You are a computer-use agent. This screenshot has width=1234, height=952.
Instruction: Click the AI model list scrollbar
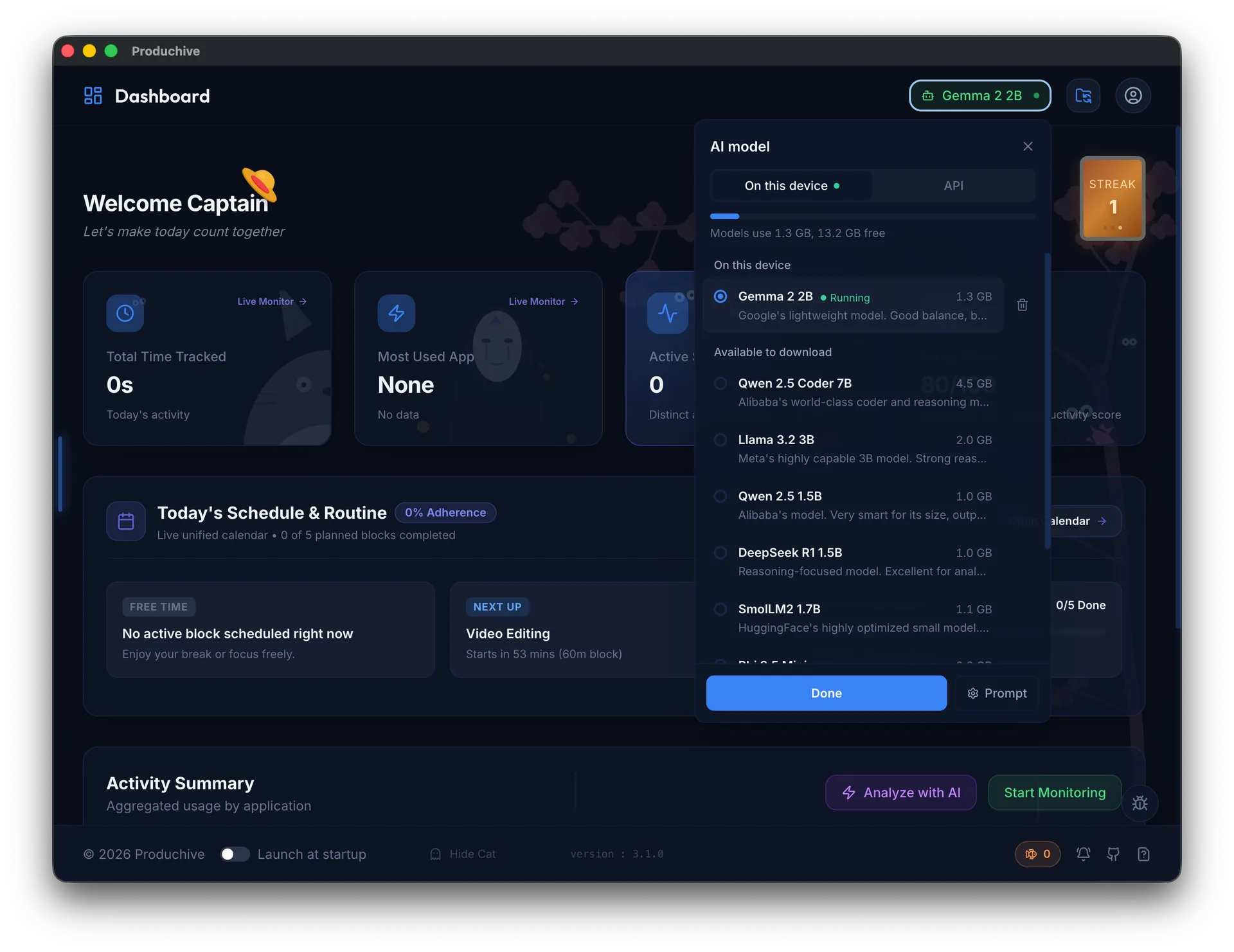1048,401
